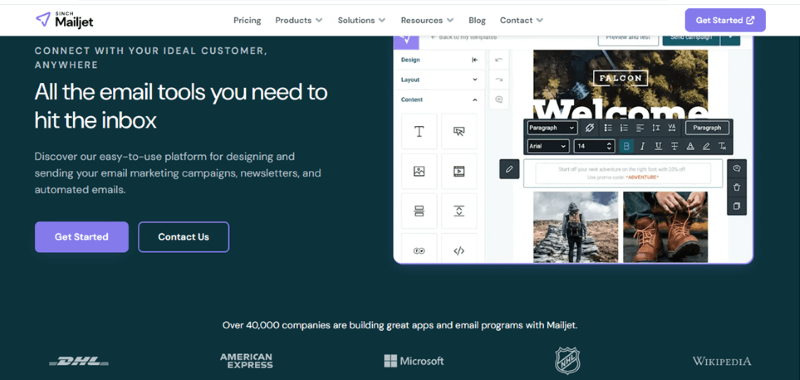Click the highlighter color icon
The height and width of the screenshot is (380, 800).
[706, 146]
